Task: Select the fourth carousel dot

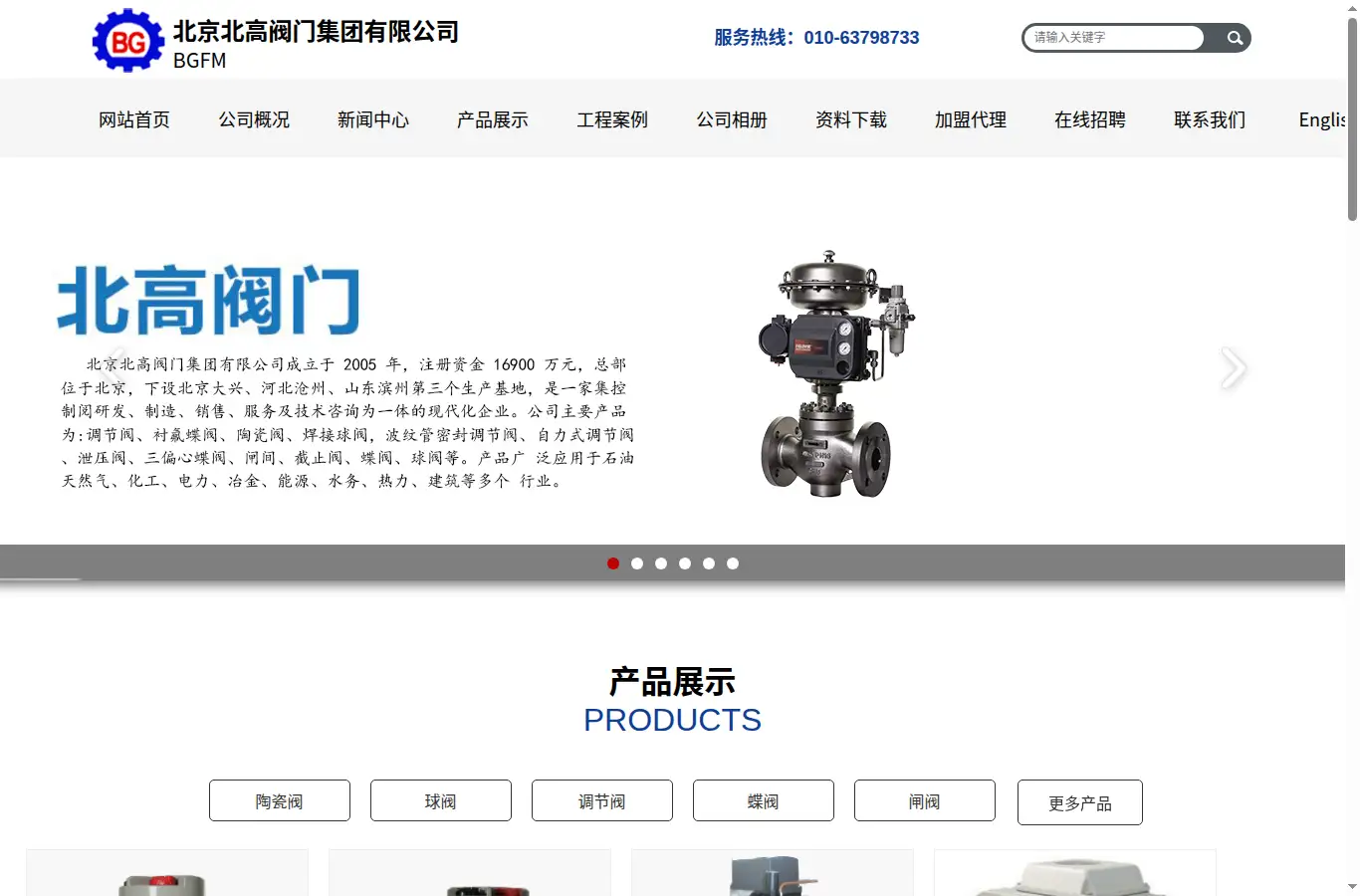Action: click(685, 563)
